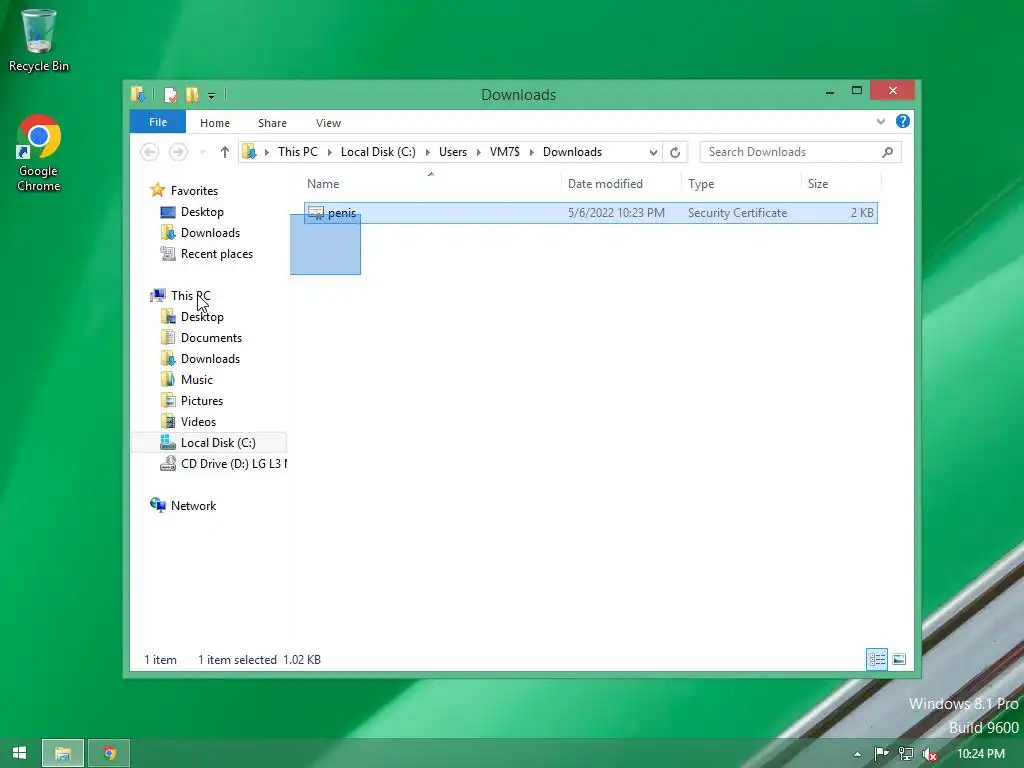Switch to the Share ribbon tab
The height and width of the screenshot is (768, 1024).
(272, 123)
